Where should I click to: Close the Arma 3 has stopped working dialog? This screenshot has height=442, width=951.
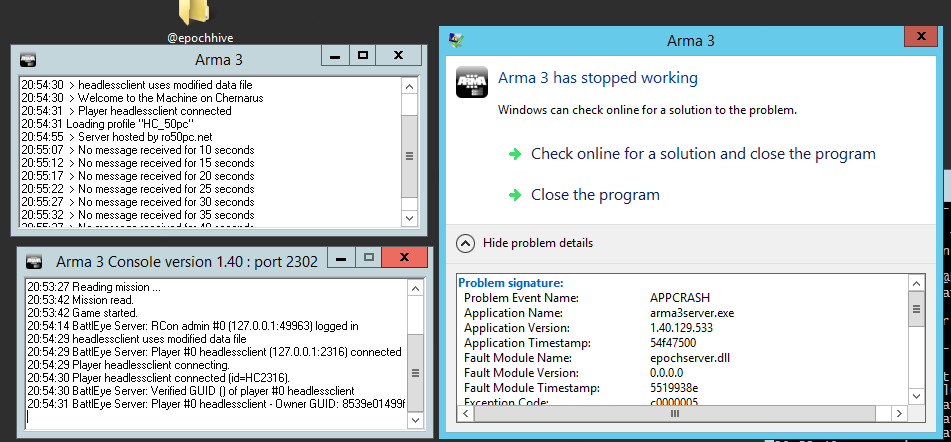point(921,36)
